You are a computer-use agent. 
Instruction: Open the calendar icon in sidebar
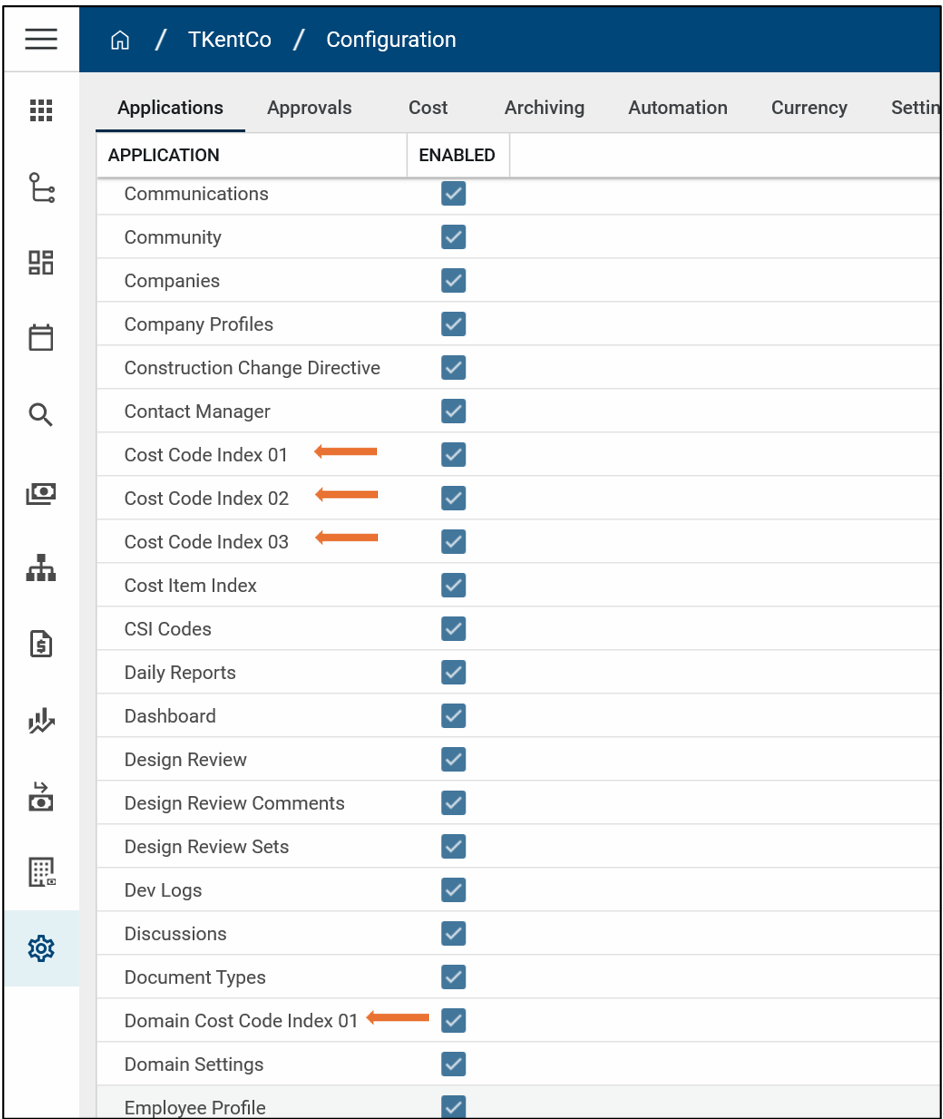[41, 337]
